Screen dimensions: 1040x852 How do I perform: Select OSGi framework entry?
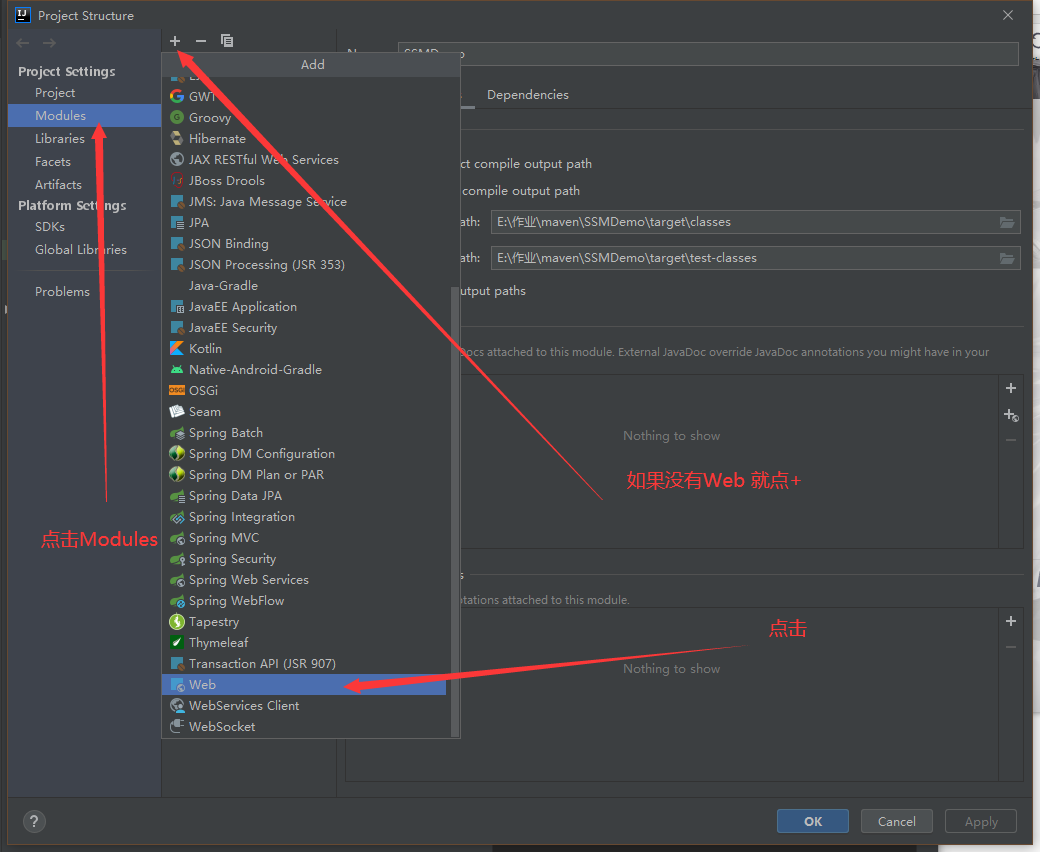[x=304, y=391]
